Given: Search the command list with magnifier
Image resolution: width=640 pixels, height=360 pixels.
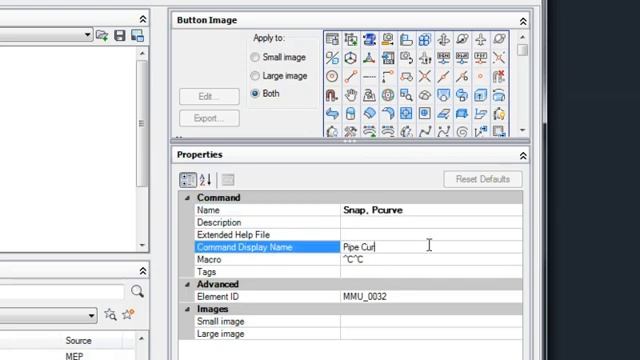Looking at the screenshot, I should [x=137, y=291].
